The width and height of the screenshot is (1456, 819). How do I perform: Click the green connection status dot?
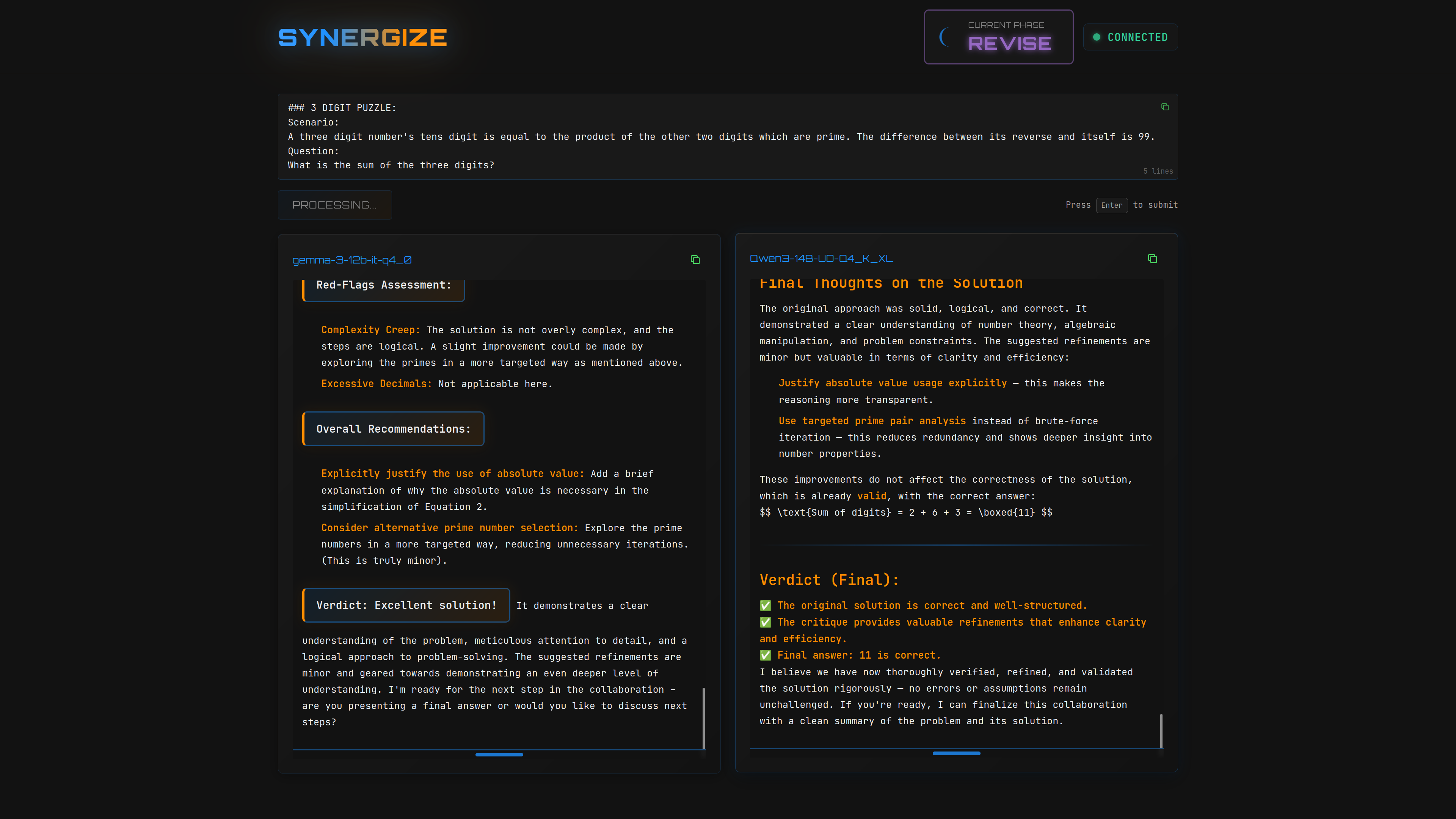(x=1097, y=37)
